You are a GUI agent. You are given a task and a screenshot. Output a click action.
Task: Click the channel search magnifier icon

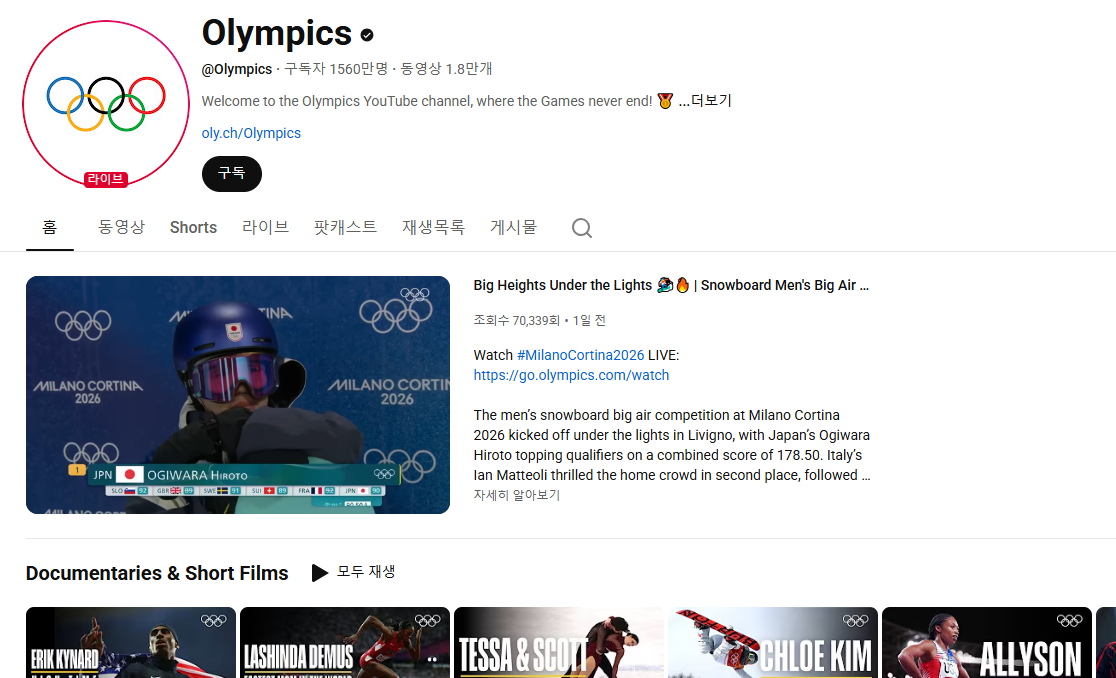coord(581,228)
